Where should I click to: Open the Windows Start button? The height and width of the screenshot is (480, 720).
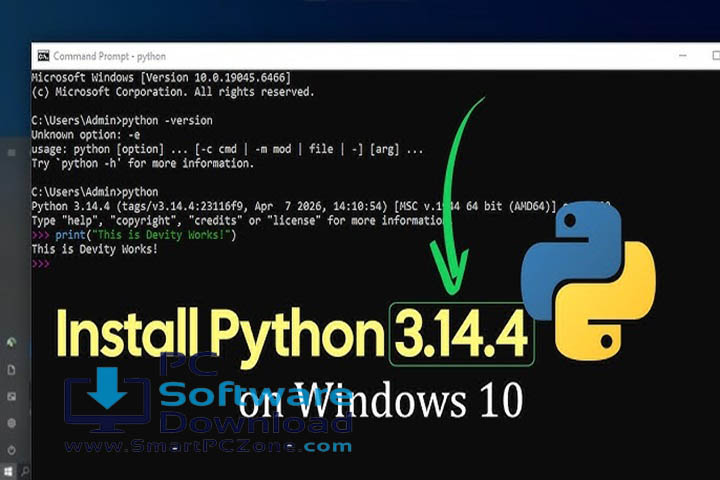coord(8,471)
